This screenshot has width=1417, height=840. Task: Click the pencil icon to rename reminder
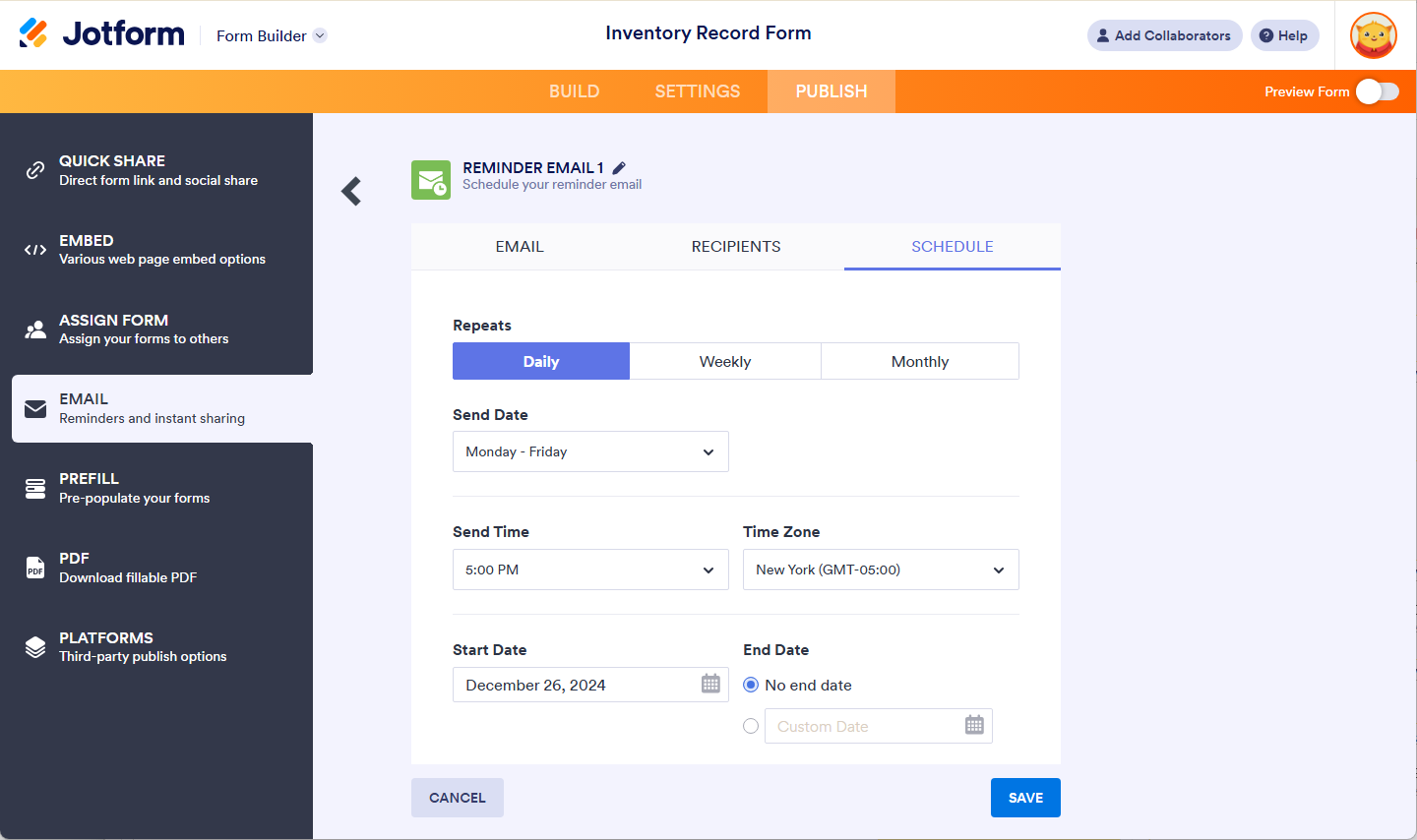[x=619, y=168]
